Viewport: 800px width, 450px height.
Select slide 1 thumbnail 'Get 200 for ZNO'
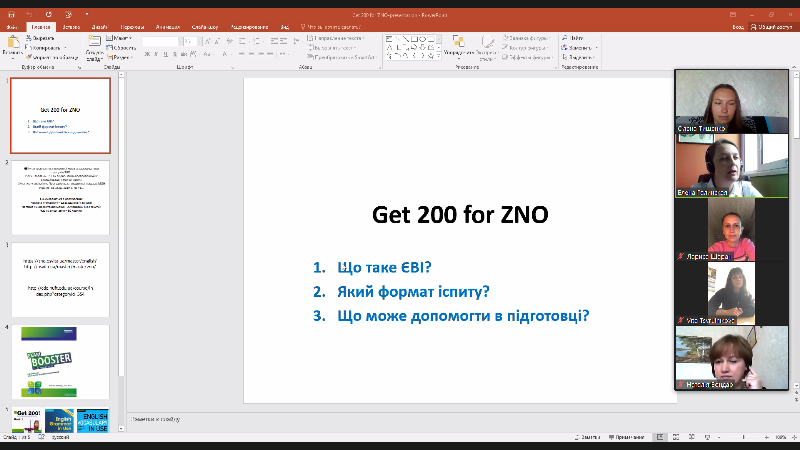click(60, 115)
